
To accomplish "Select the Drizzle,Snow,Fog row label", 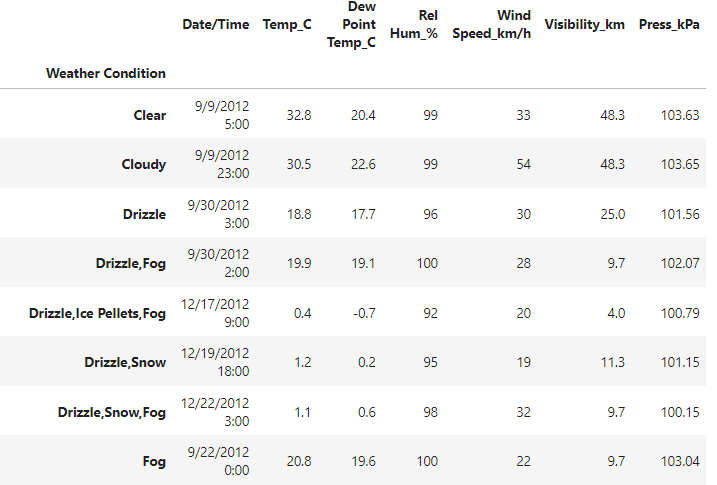I will 111,411.
